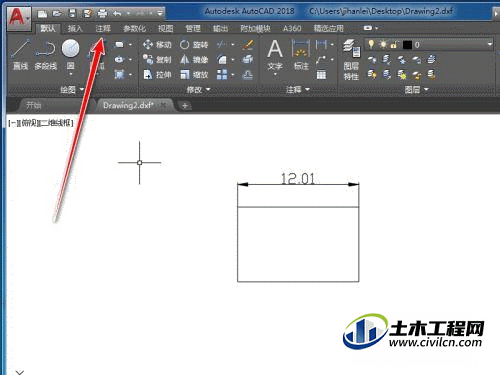Click the new drawing plus tab button

(185, 106)
